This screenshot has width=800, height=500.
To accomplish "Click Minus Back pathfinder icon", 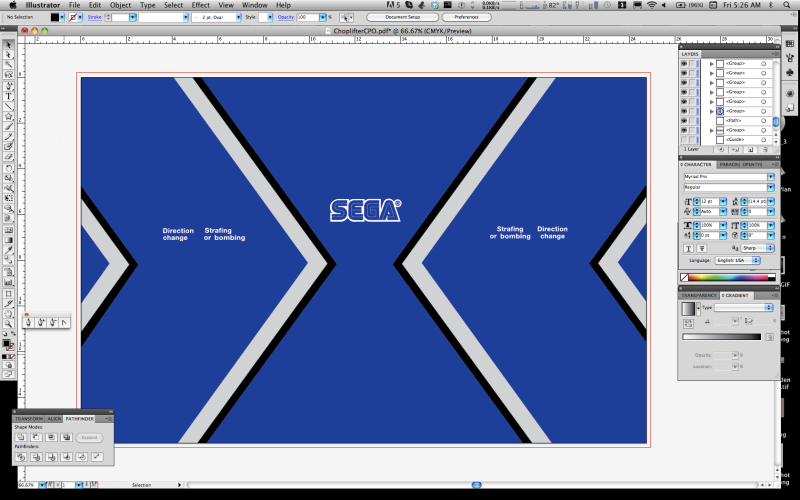I will click(x=97, y=457).
